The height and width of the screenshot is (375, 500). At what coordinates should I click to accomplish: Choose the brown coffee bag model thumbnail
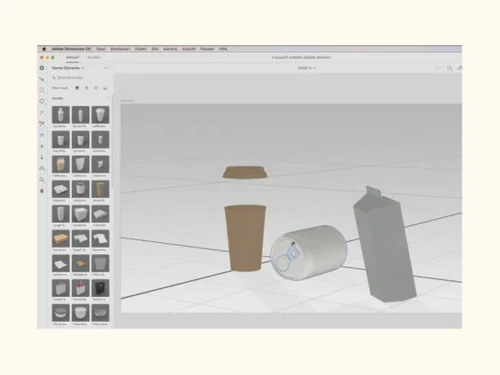[x=61, y=164]
